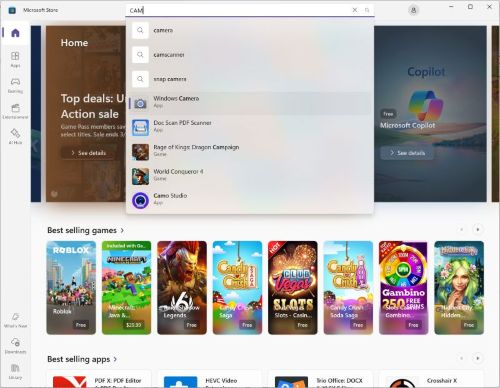Open the Home sidebar icon
Viewport: 500px width, 388px height.
pos(15,33)
